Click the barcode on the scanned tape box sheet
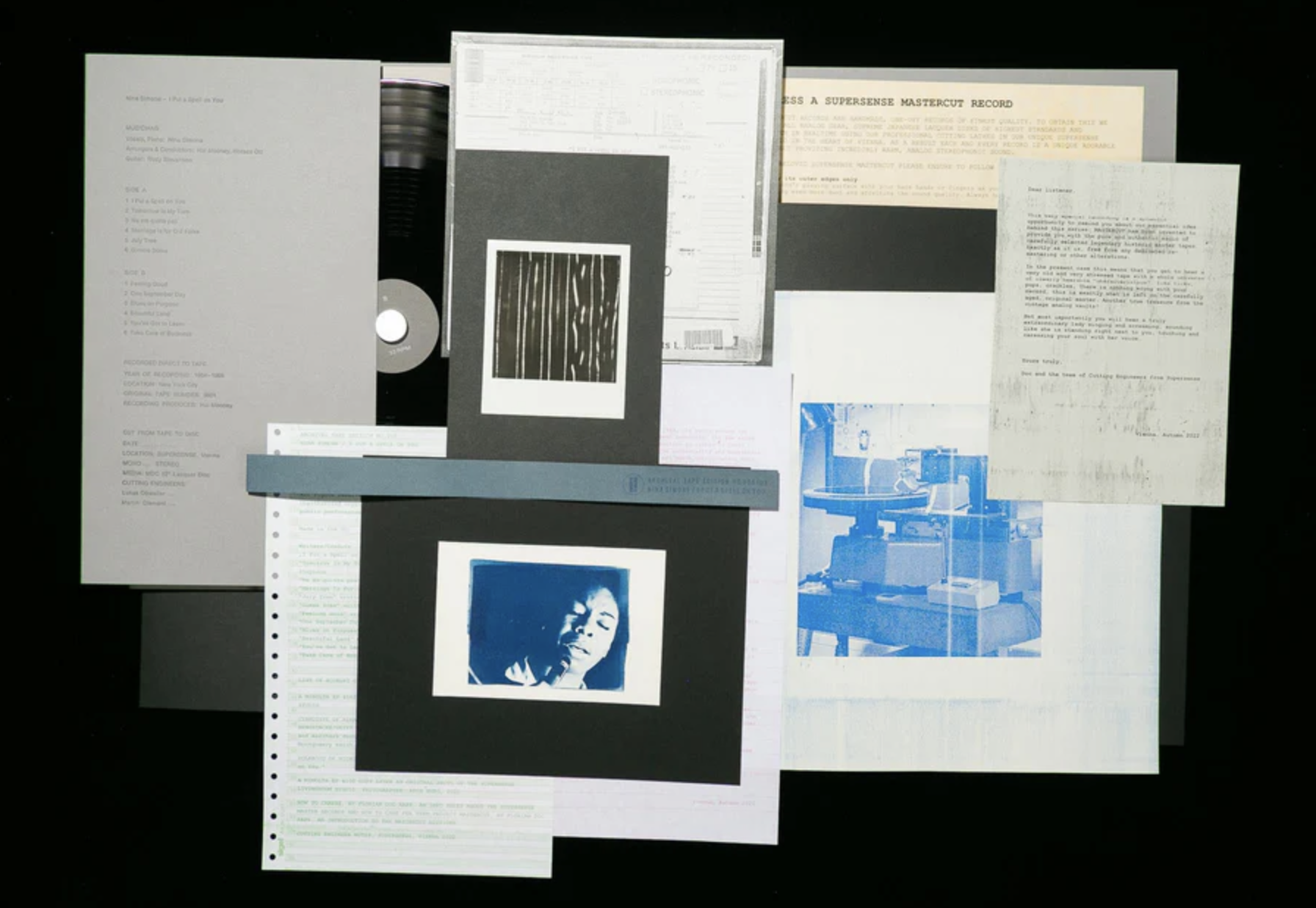The width and height of the screenshot is (1316, 908). pos(704,338)
